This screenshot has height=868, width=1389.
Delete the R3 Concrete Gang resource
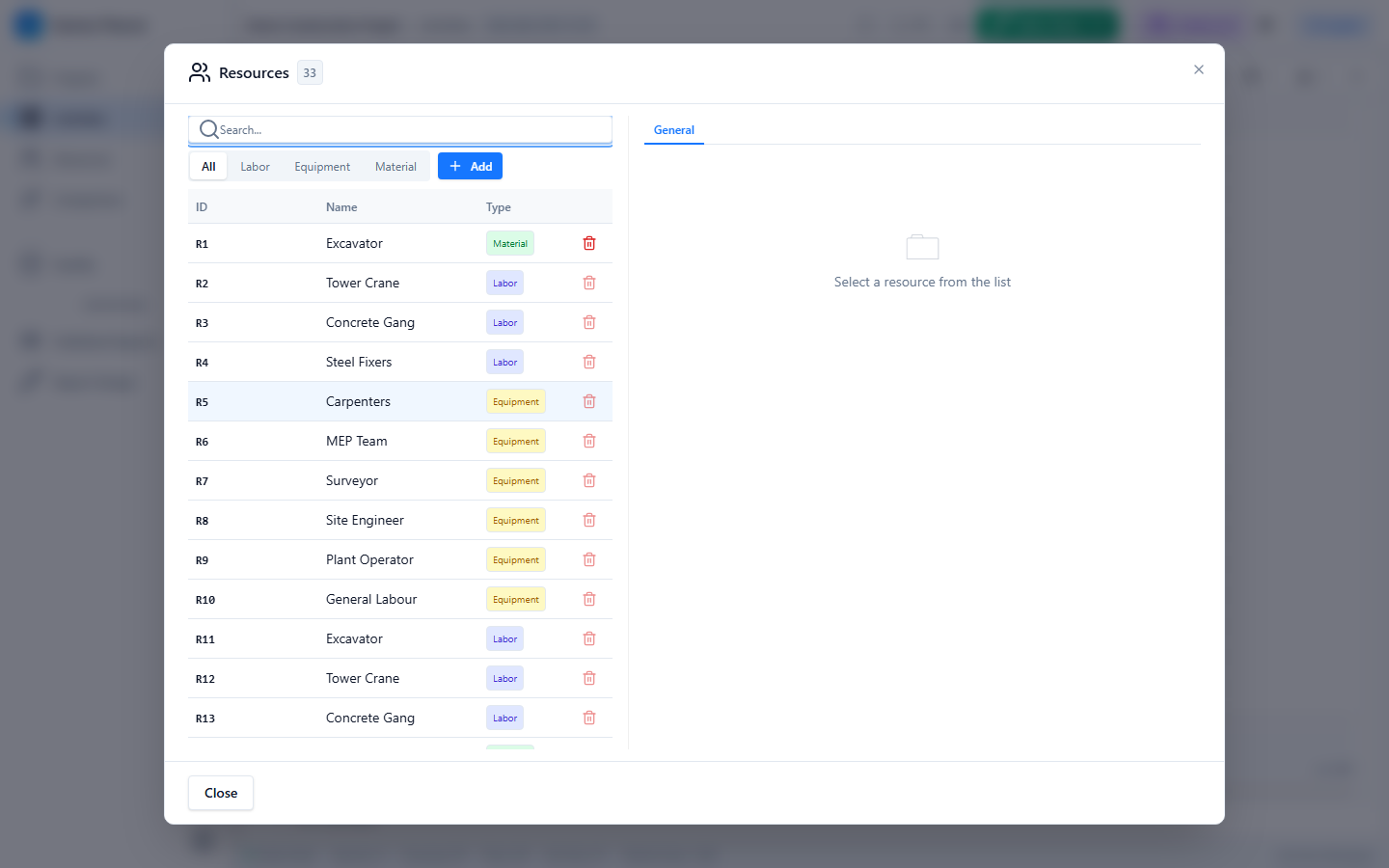(589, 322)
